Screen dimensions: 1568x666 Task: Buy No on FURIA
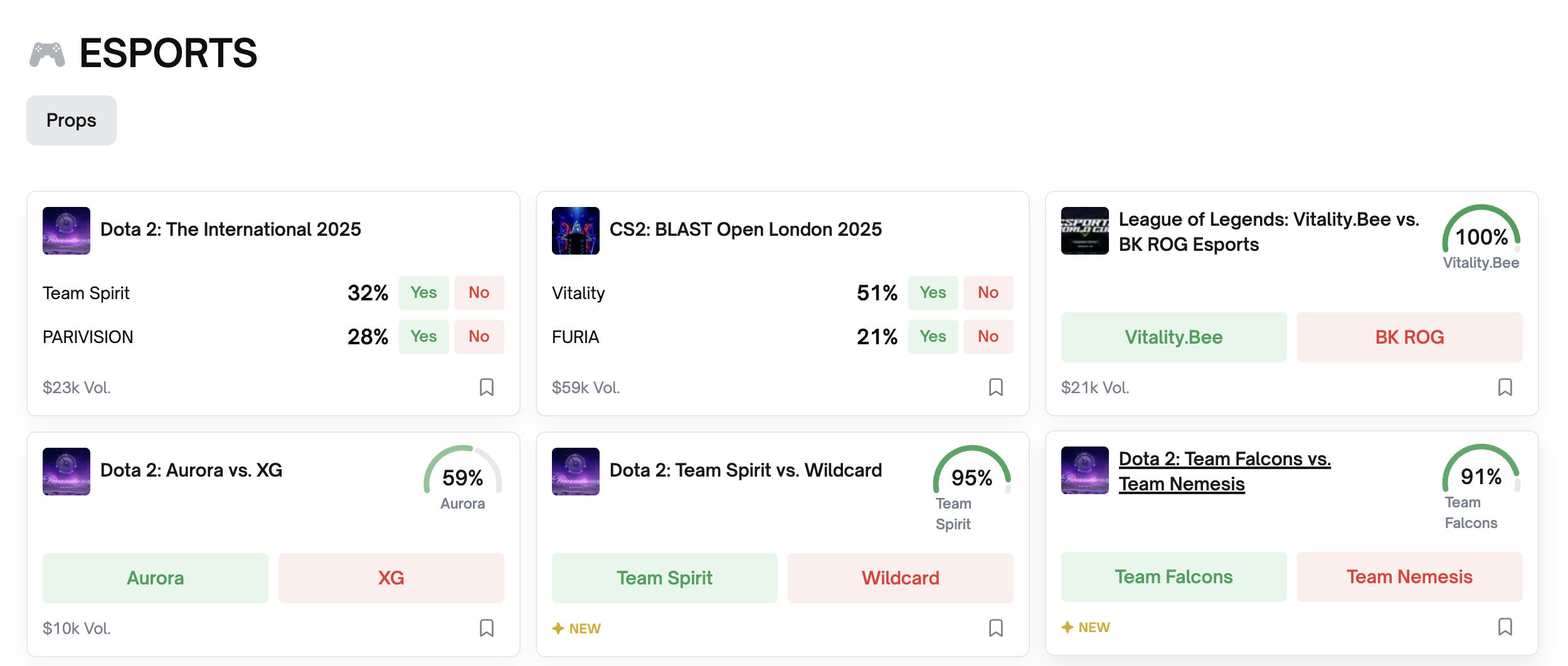pyautogui.click(x=988, y=337)
